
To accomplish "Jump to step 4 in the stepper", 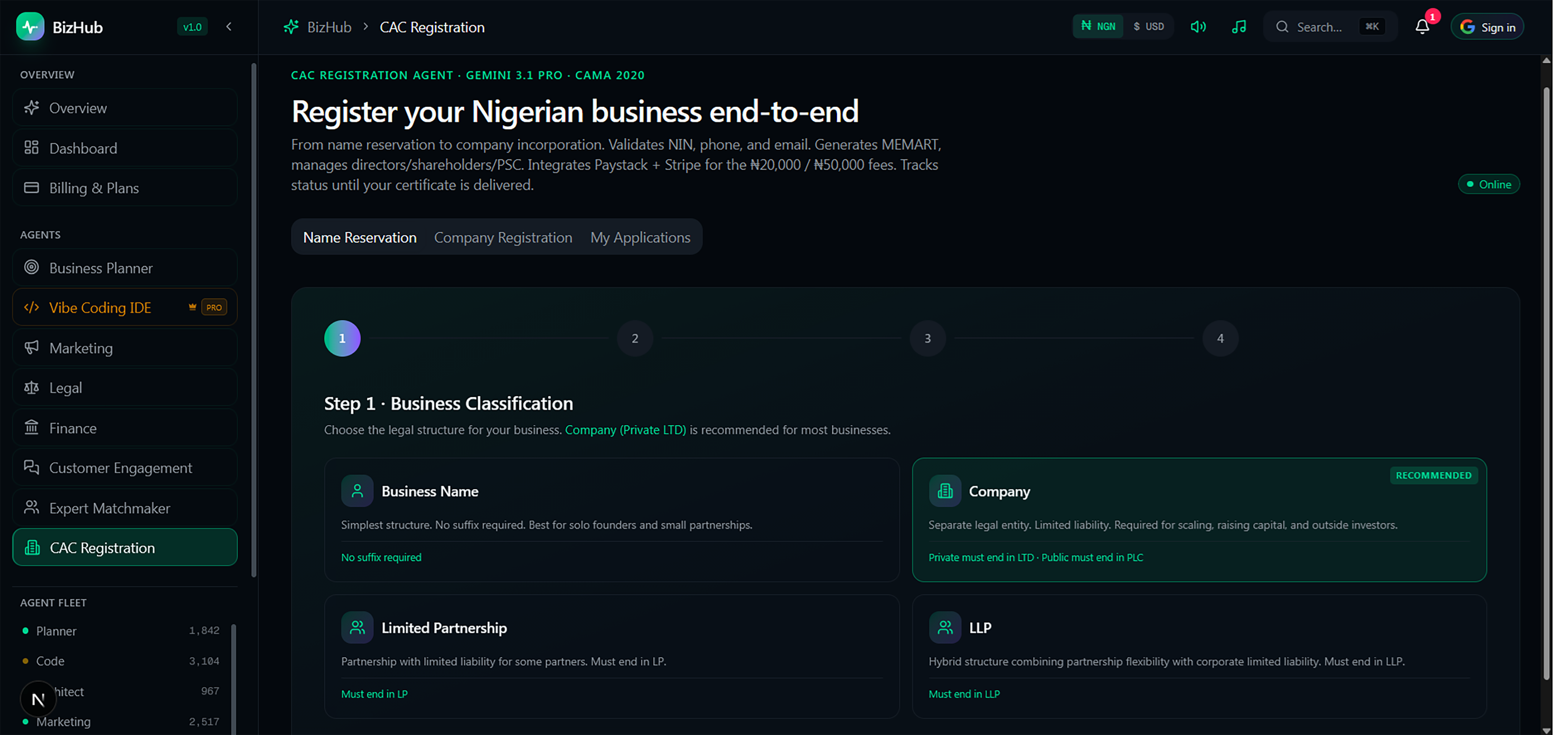I will (1220, 338).
